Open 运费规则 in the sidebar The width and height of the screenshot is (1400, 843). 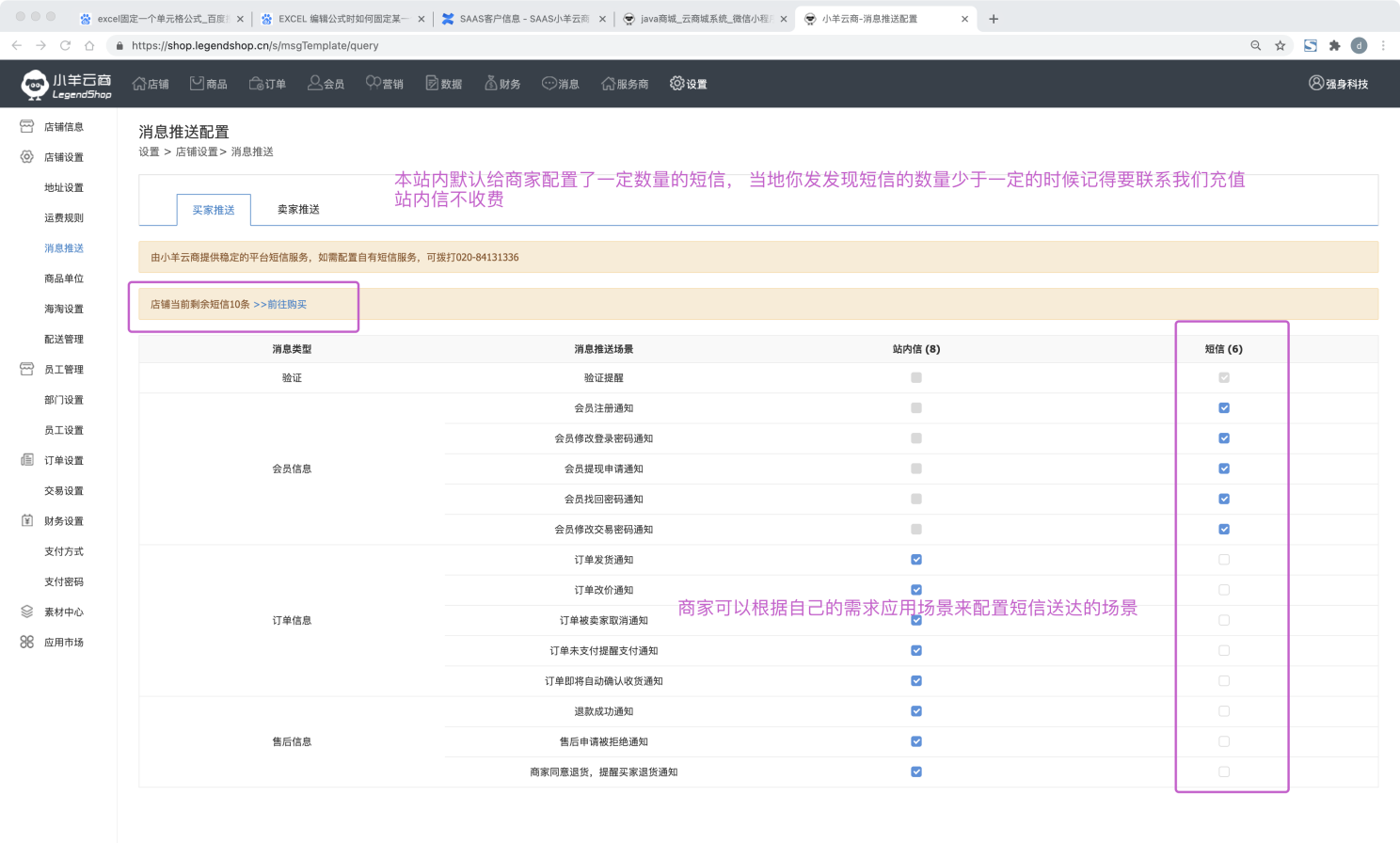pyautogui.click(x=64, y=218)
